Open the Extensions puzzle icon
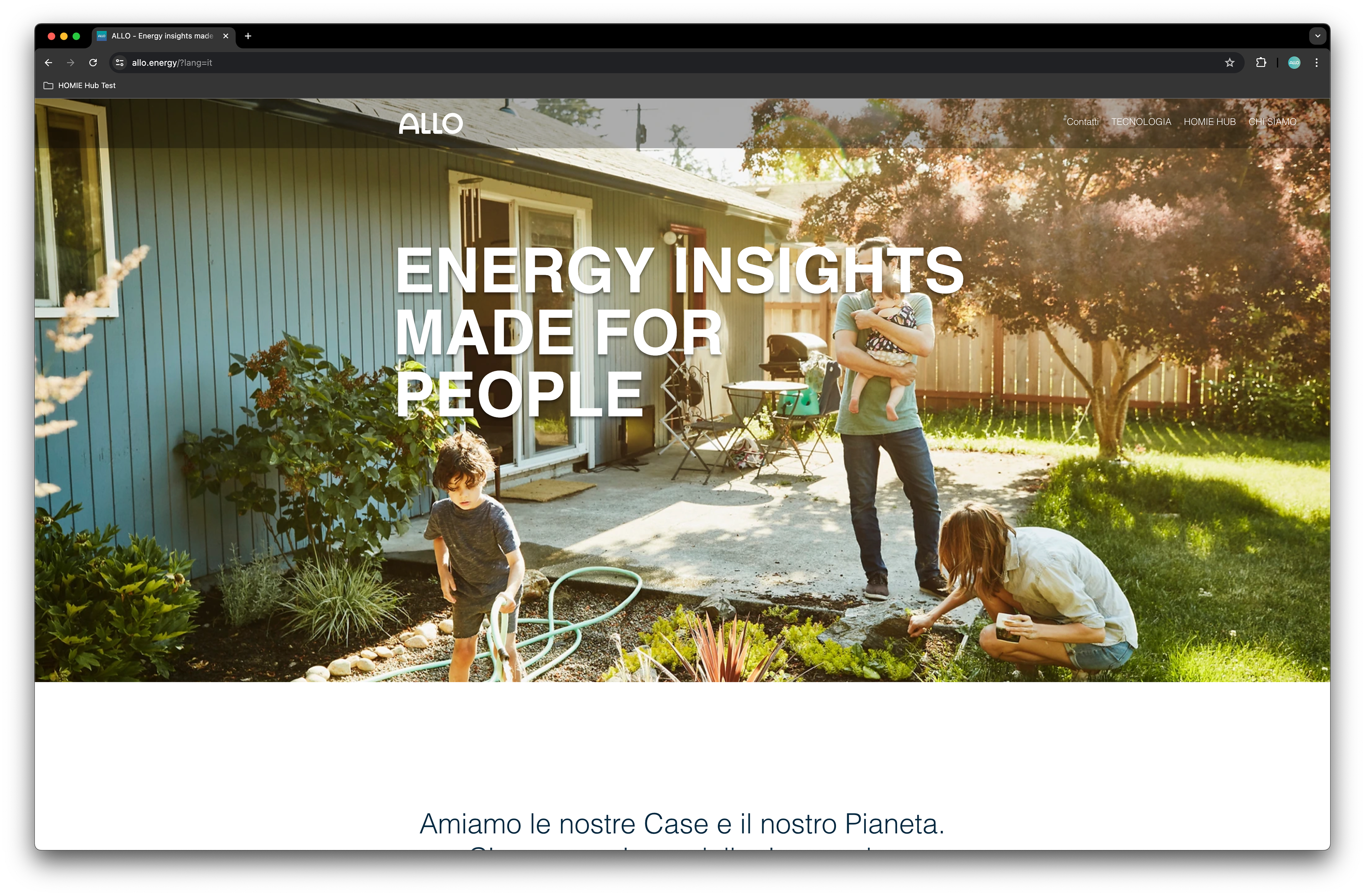 [1260, 63]
